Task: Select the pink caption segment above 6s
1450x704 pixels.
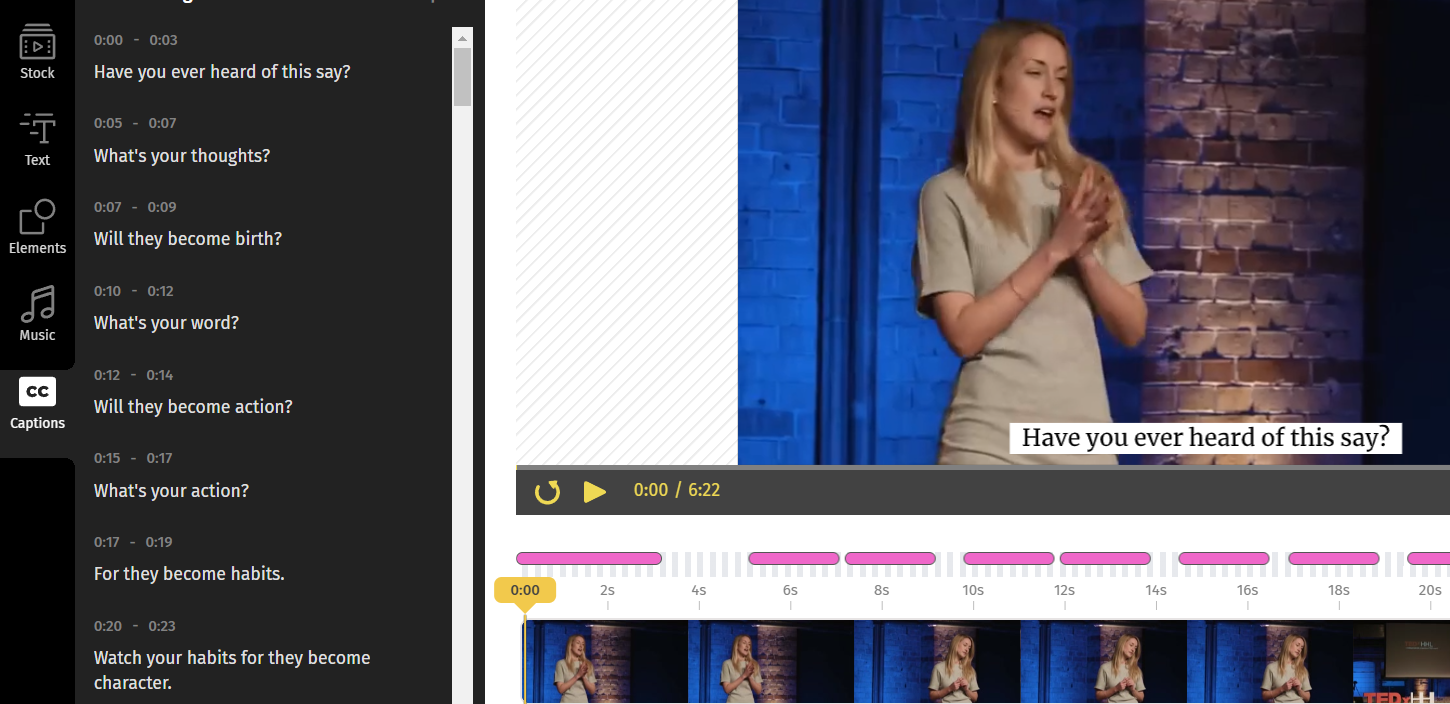Action: pos(794,558)
